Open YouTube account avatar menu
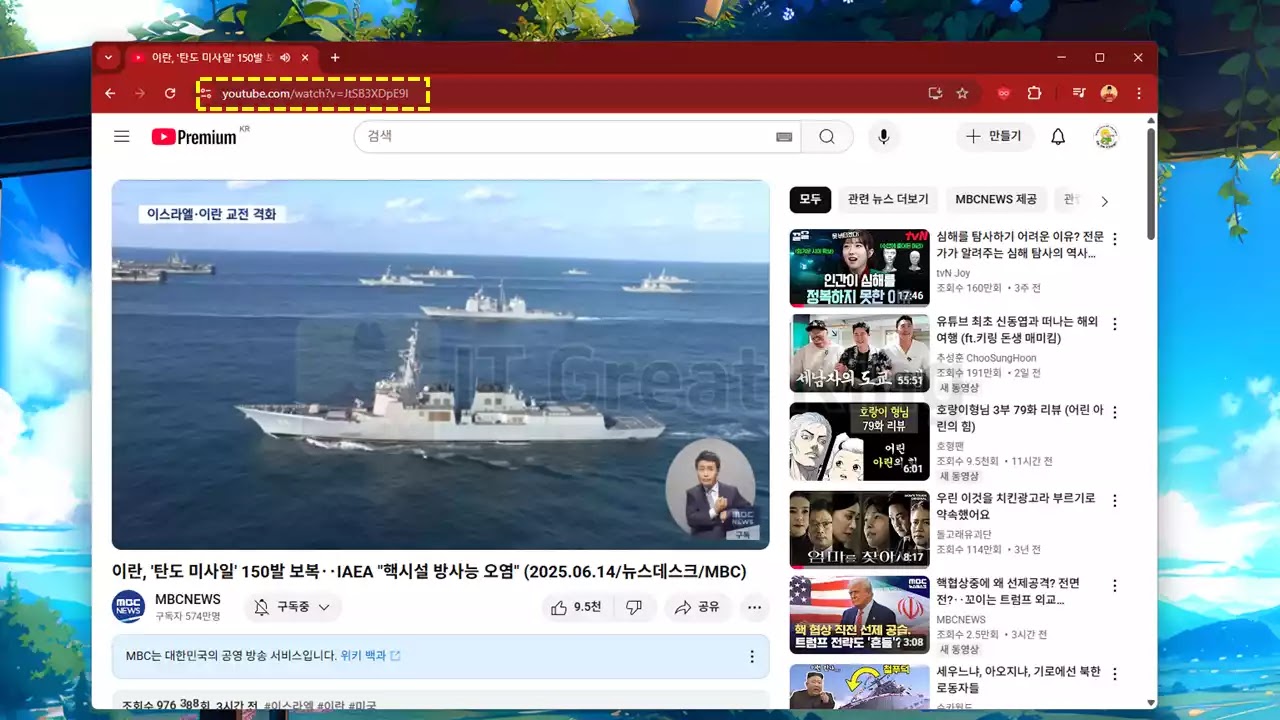The image size is (1280, 720). click(1106, 137)
